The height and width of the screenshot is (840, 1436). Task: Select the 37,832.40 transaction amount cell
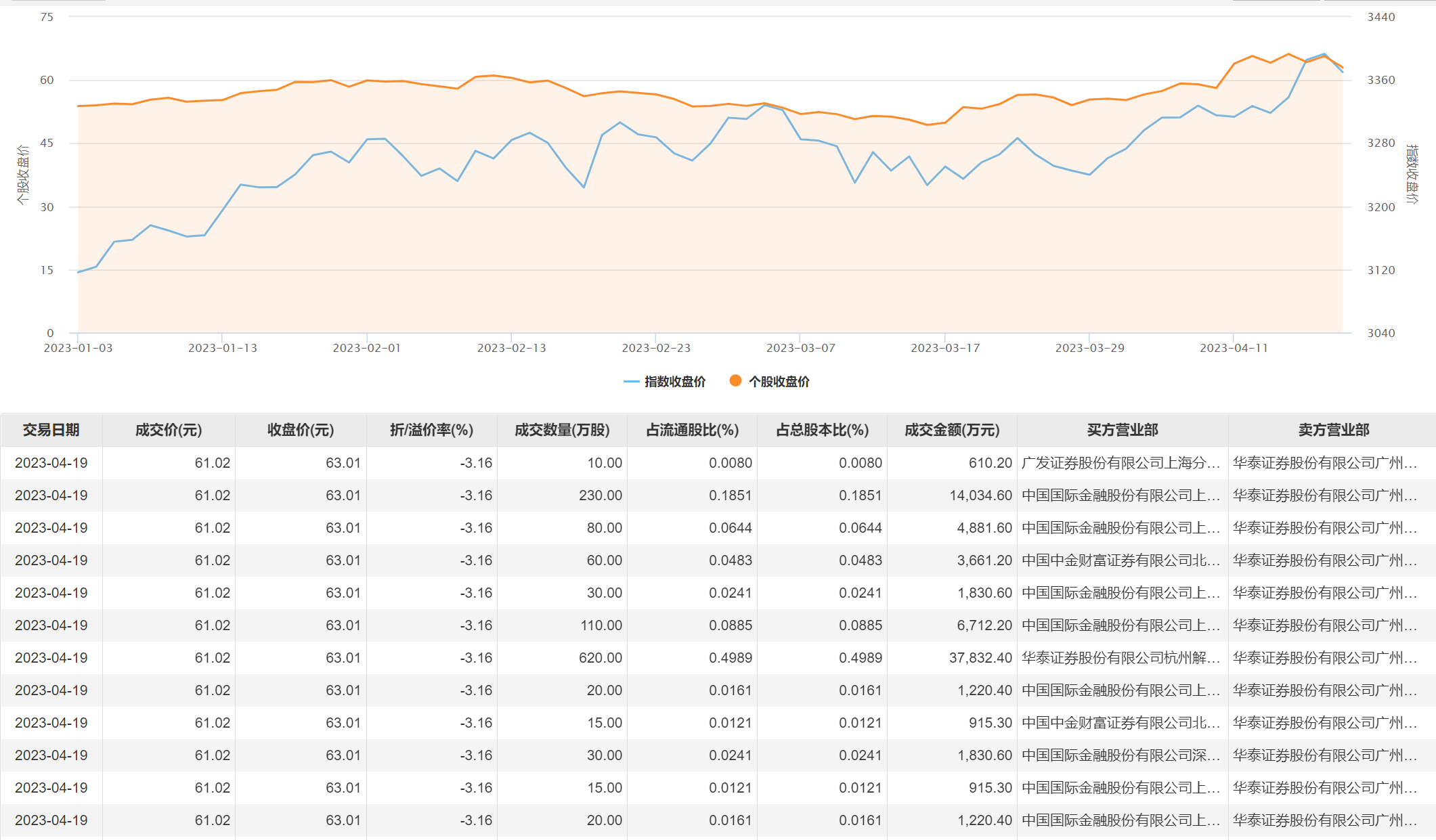click(980, 658)
